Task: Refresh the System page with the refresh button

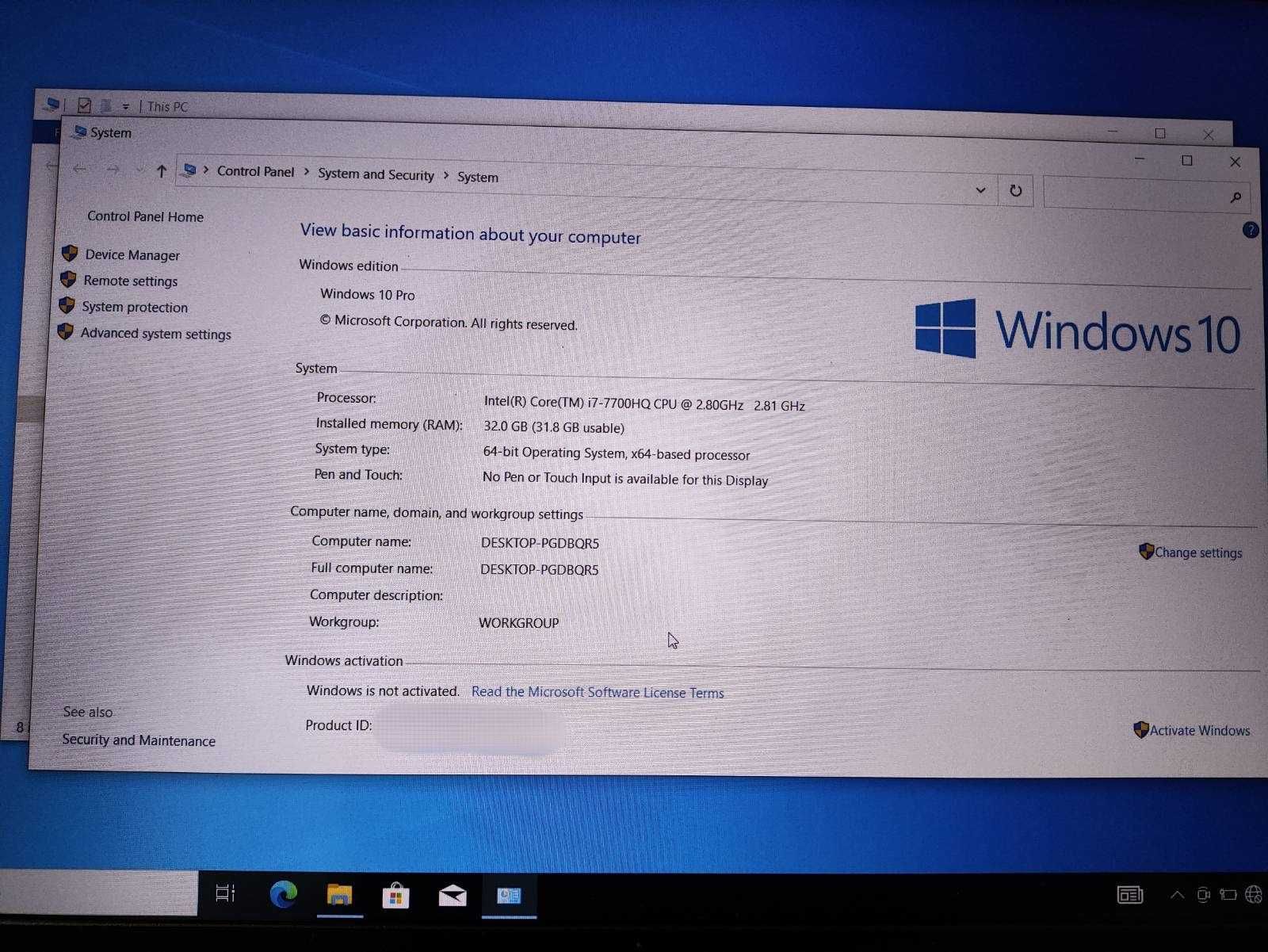Action: click(x=1015, y=191)
